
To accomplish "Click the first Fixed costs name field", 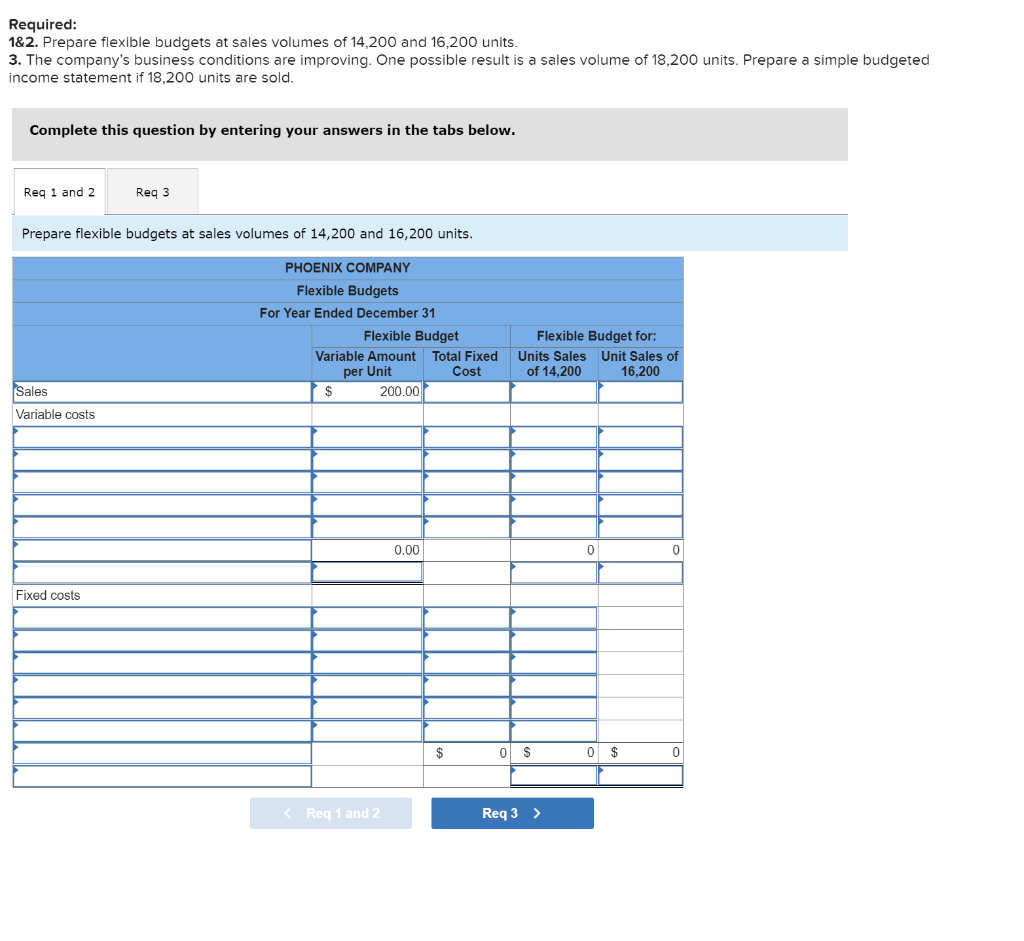I will 160,617.
